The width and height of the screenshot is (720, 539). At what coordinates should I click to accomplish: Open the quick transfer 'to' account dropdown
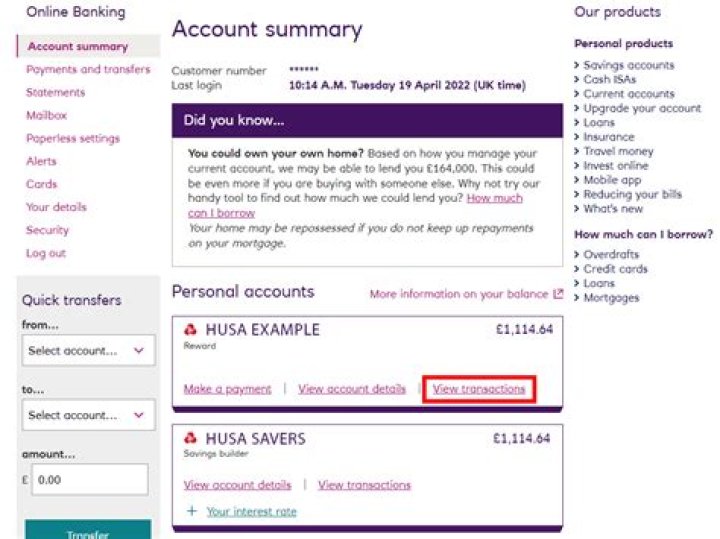[88, 415]
